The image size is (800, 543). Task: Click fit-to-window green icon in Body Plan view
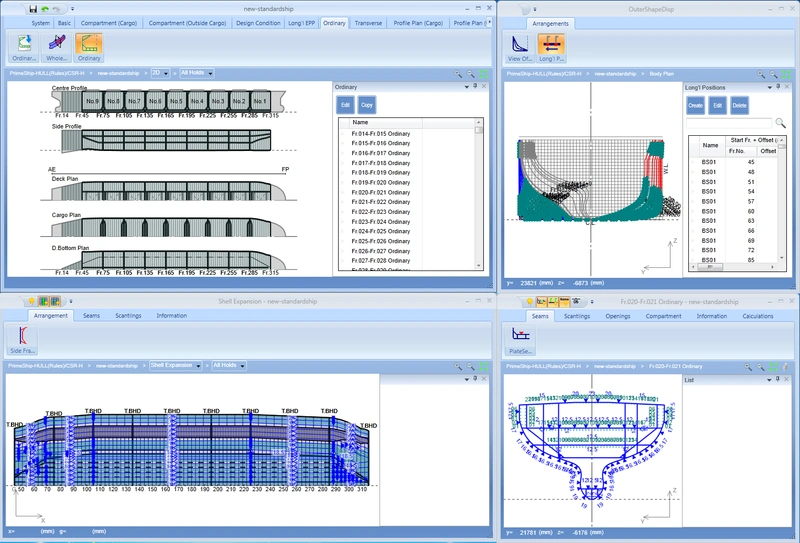[785, 74]
